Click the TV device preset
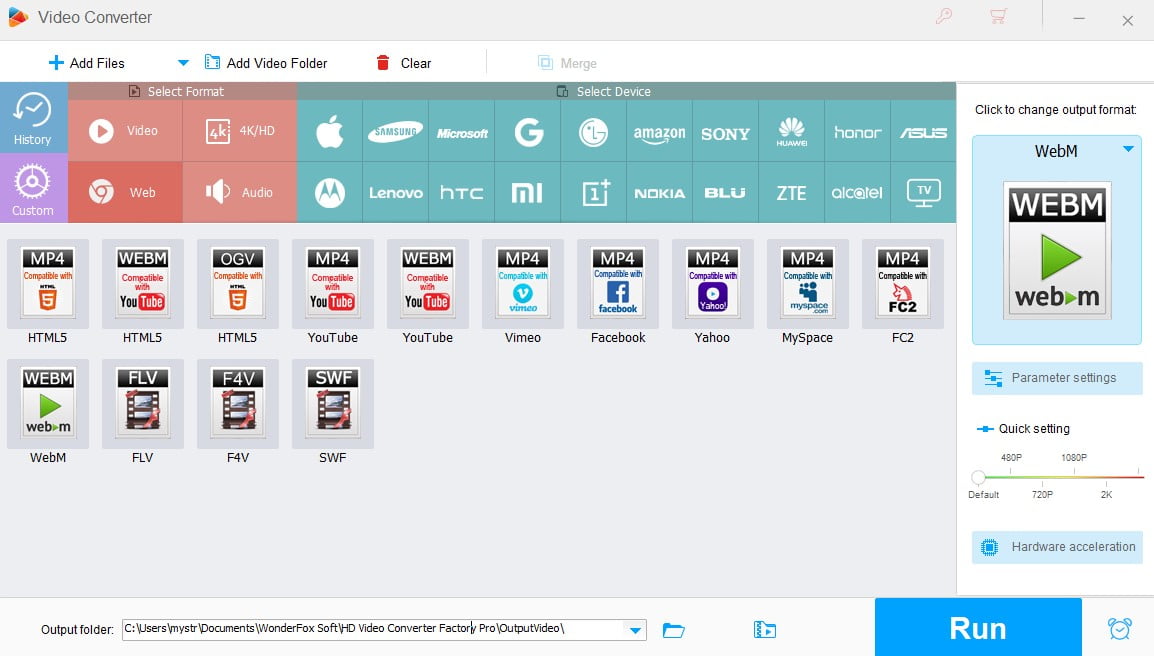This screenshot has width=1154, height=656. coord(922,191)
